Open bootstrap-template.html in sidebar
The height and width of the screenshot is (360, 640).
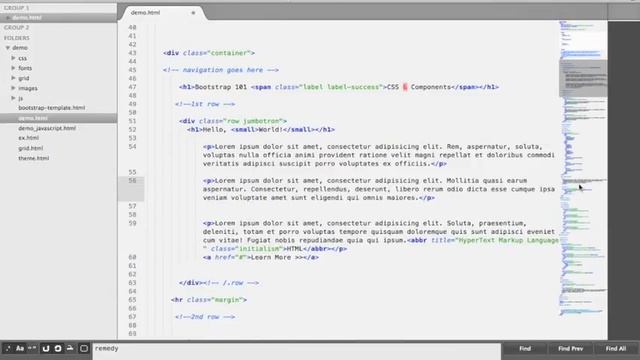[x=52, y=108]
